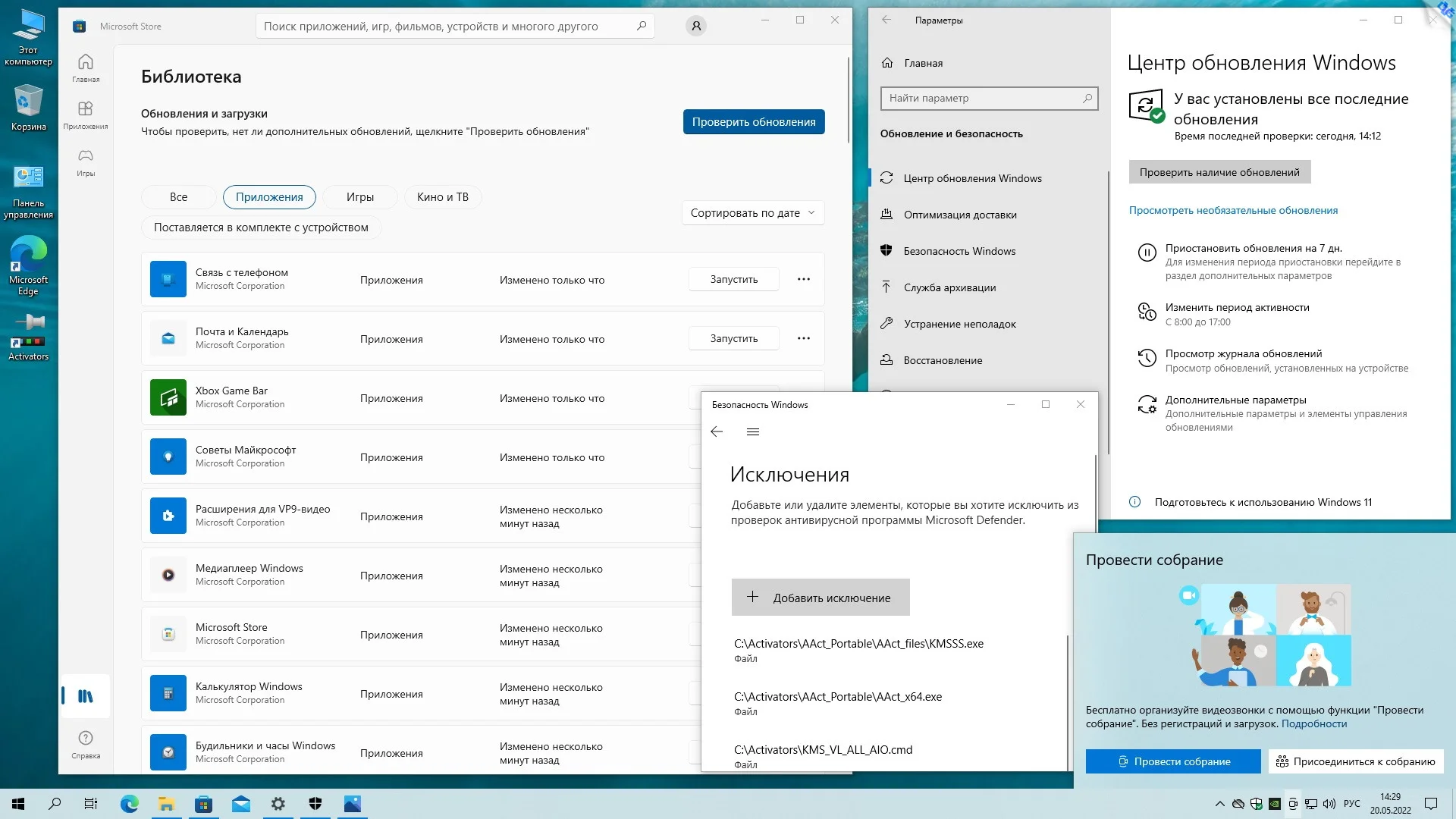The image size is (1456, 819).
Task: Open more options for 'Связь с телефоном'
Action: point(803,279)
